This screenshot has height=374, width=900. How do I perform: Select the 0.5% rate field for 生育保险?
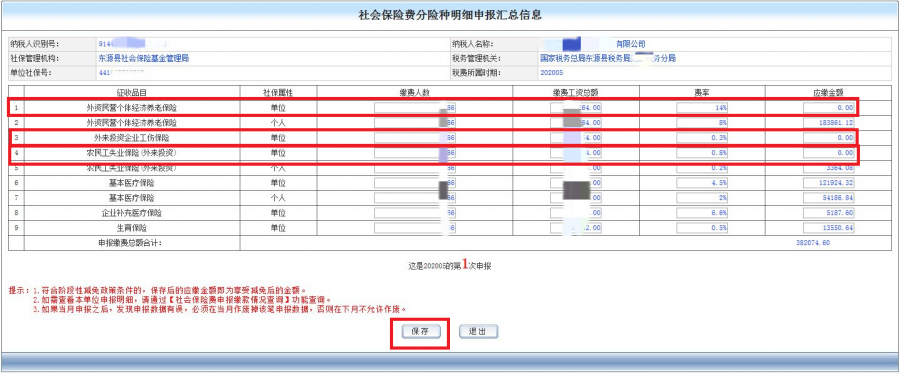[702, 228]
